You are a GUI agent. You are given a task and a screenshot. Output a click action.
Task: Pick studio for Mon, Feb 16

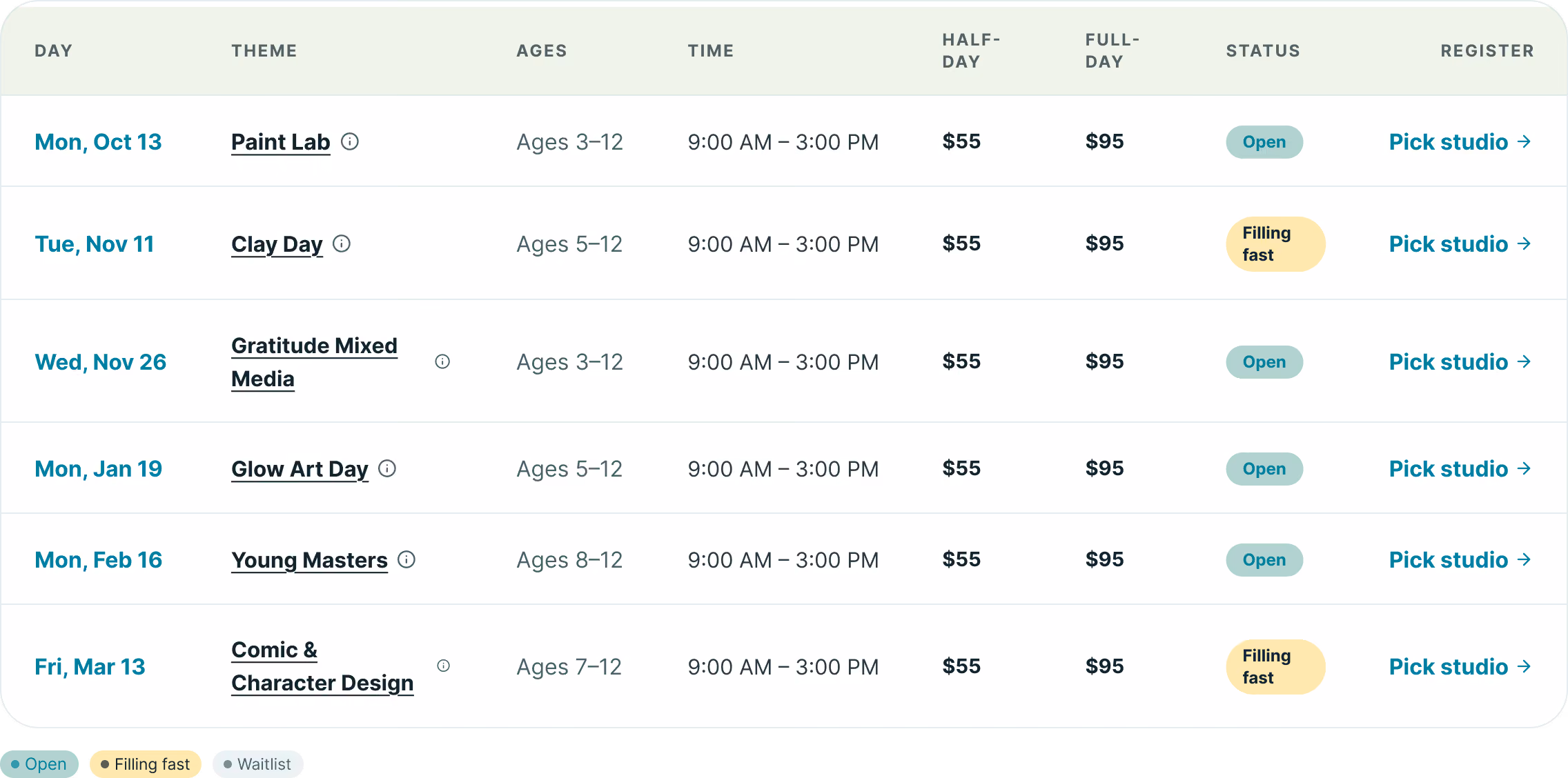pos(1460,559)
